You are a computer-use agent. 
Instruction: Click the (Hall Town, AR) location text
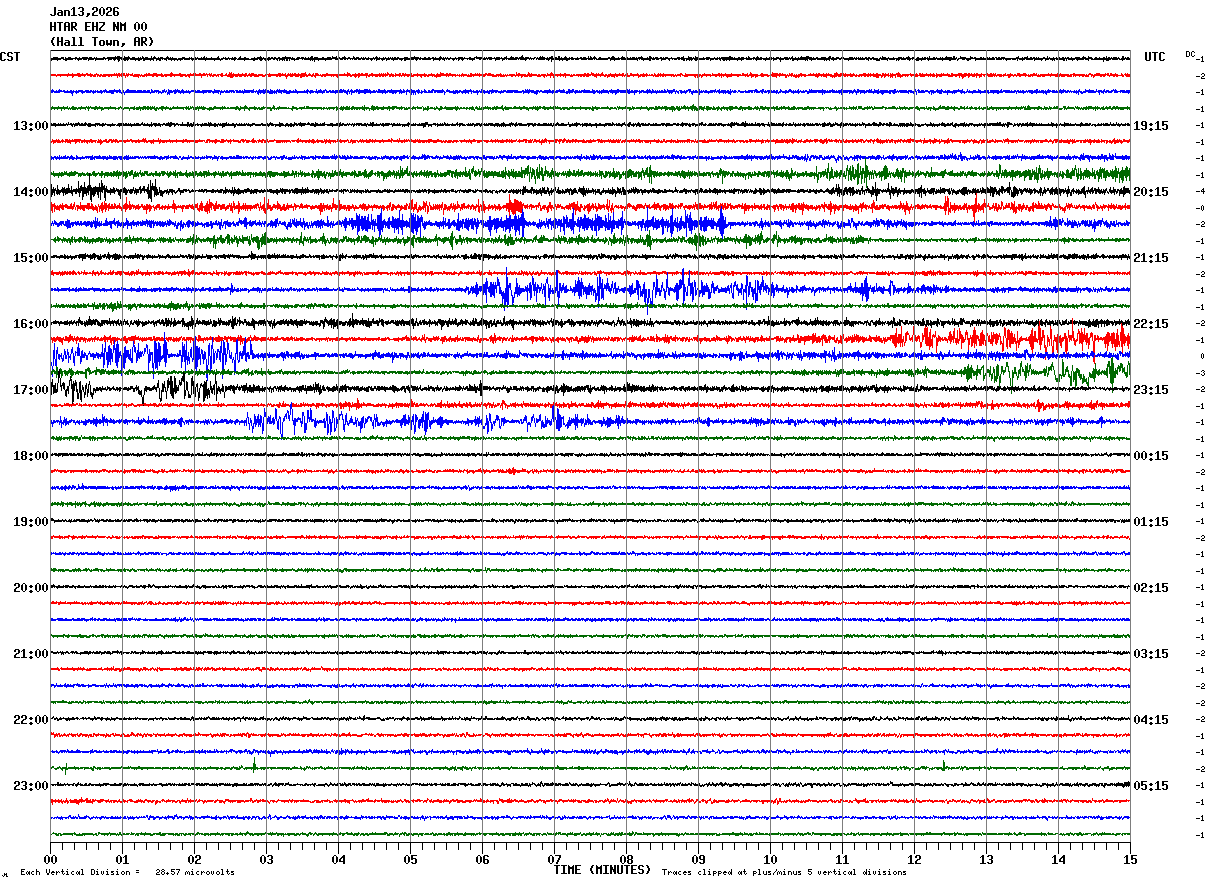(102, 42)
